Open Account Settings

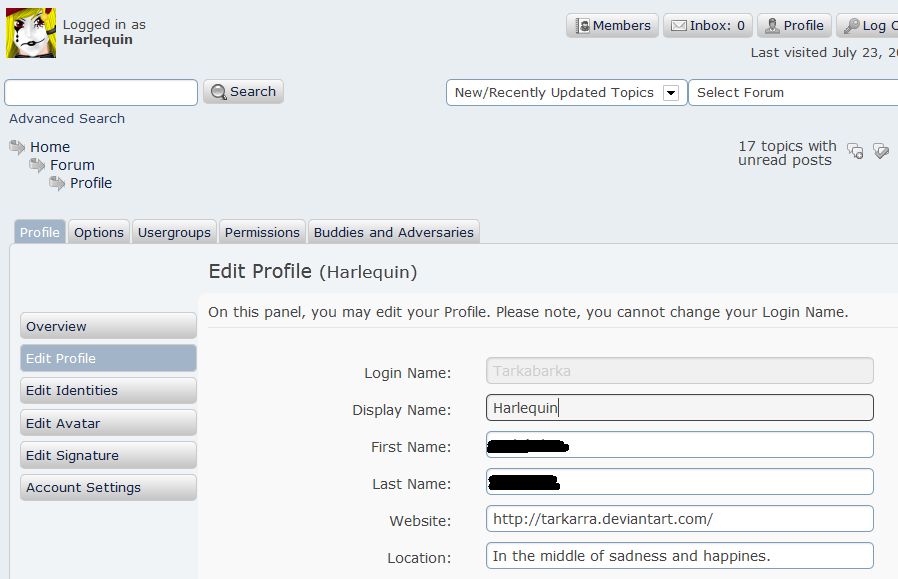(x=108, y=487)
